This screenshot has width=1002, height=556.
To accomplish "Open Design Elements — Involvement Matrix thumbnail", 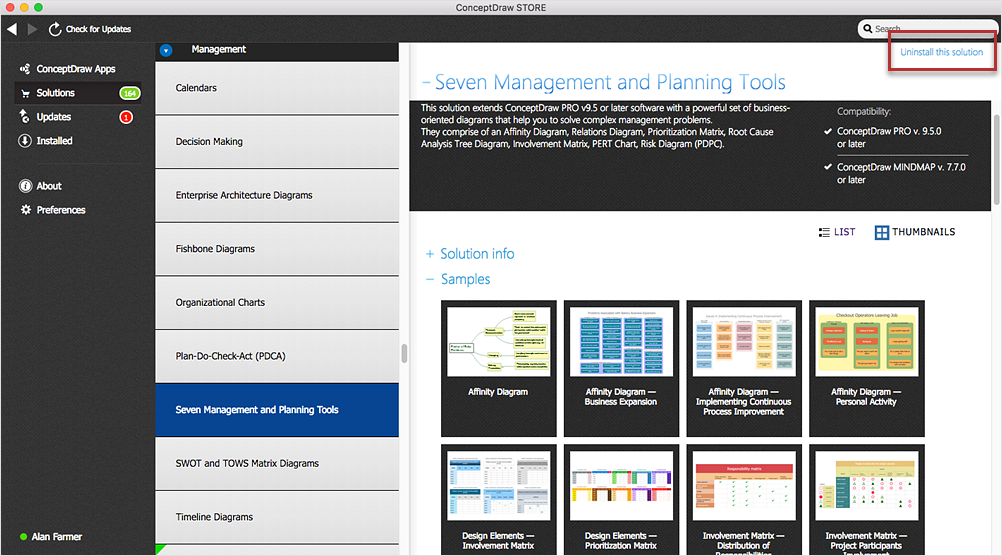I will (x=498, y=500).
